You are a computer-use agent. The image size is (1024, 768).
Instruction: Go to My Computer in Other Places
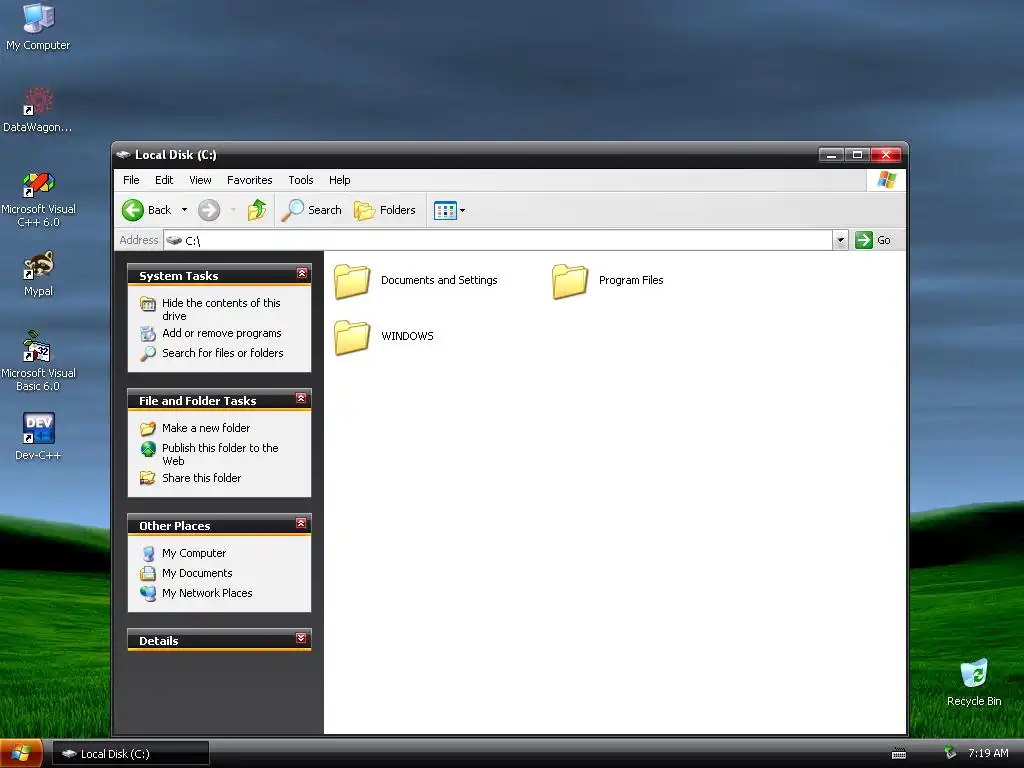point(194,553)
